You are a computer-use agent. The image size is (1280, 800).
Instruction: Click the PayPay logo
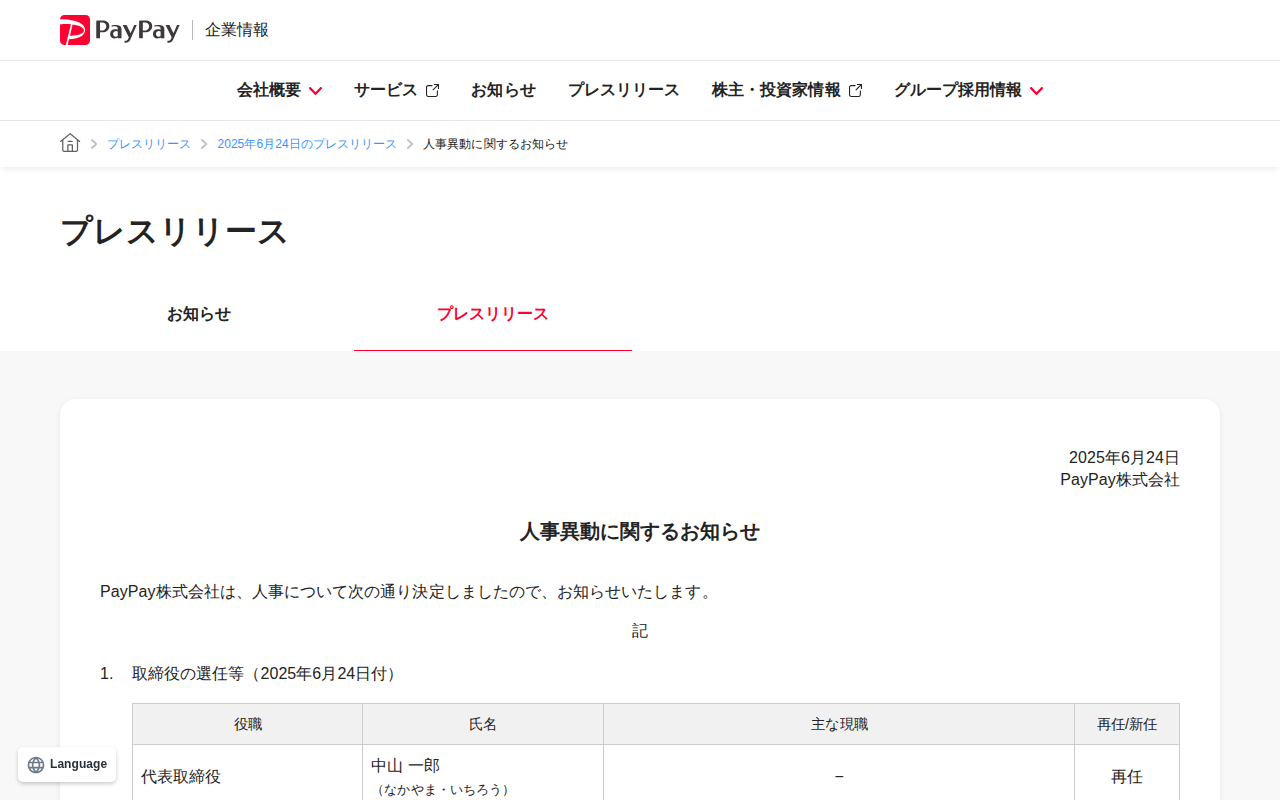point(119,30)
